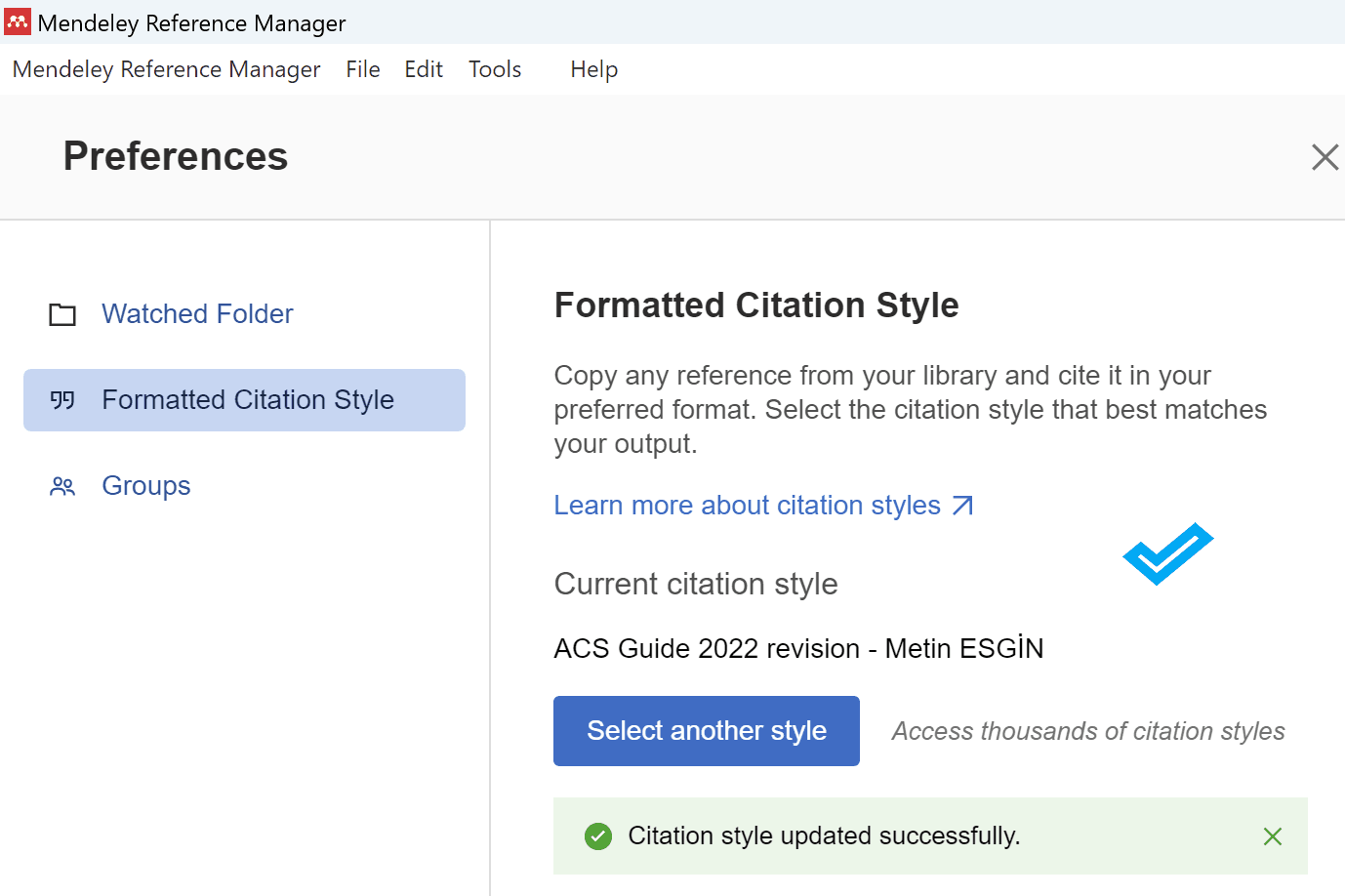Click the Current citation style label

[x=696, y=584]
